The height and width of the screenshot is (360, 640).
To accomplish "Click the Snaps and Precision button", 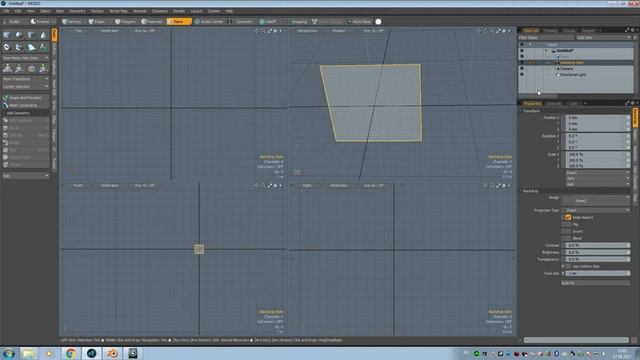I will click(25, 98).
